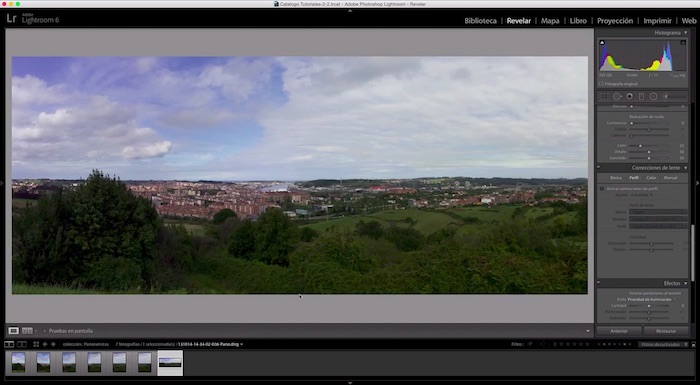Open the Imprimir module
The image size is (700, 385).
(x=657, y=21)
